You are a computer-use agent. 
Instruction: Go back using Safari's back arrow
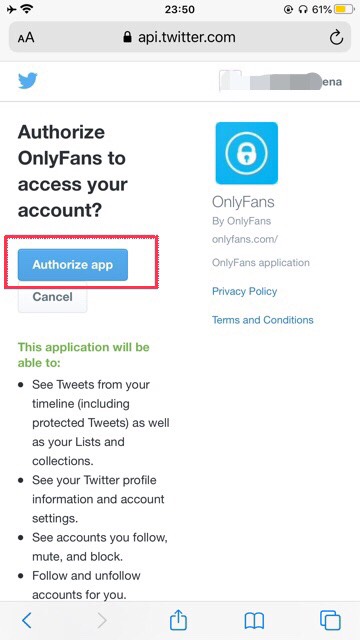pyautogui.click(x=27, y=620)
